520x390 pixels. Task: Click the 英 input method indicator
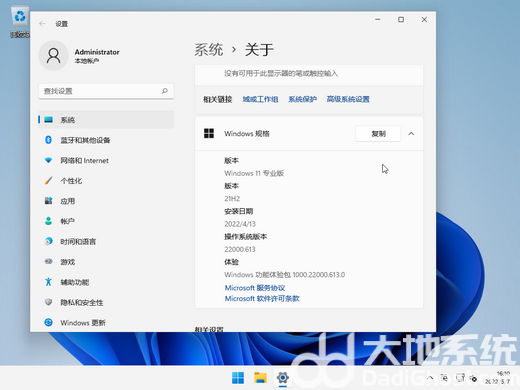coord(444,378)
